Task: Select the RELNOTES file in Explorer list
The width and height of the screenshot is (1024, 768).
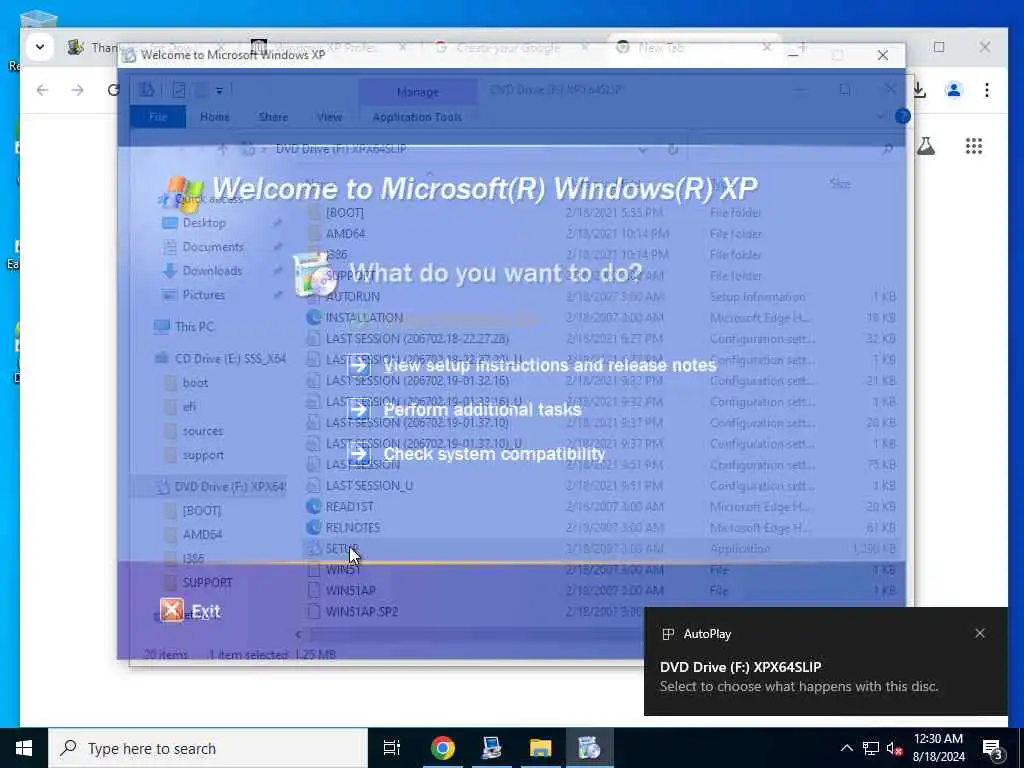Action: tap(353, 528)
